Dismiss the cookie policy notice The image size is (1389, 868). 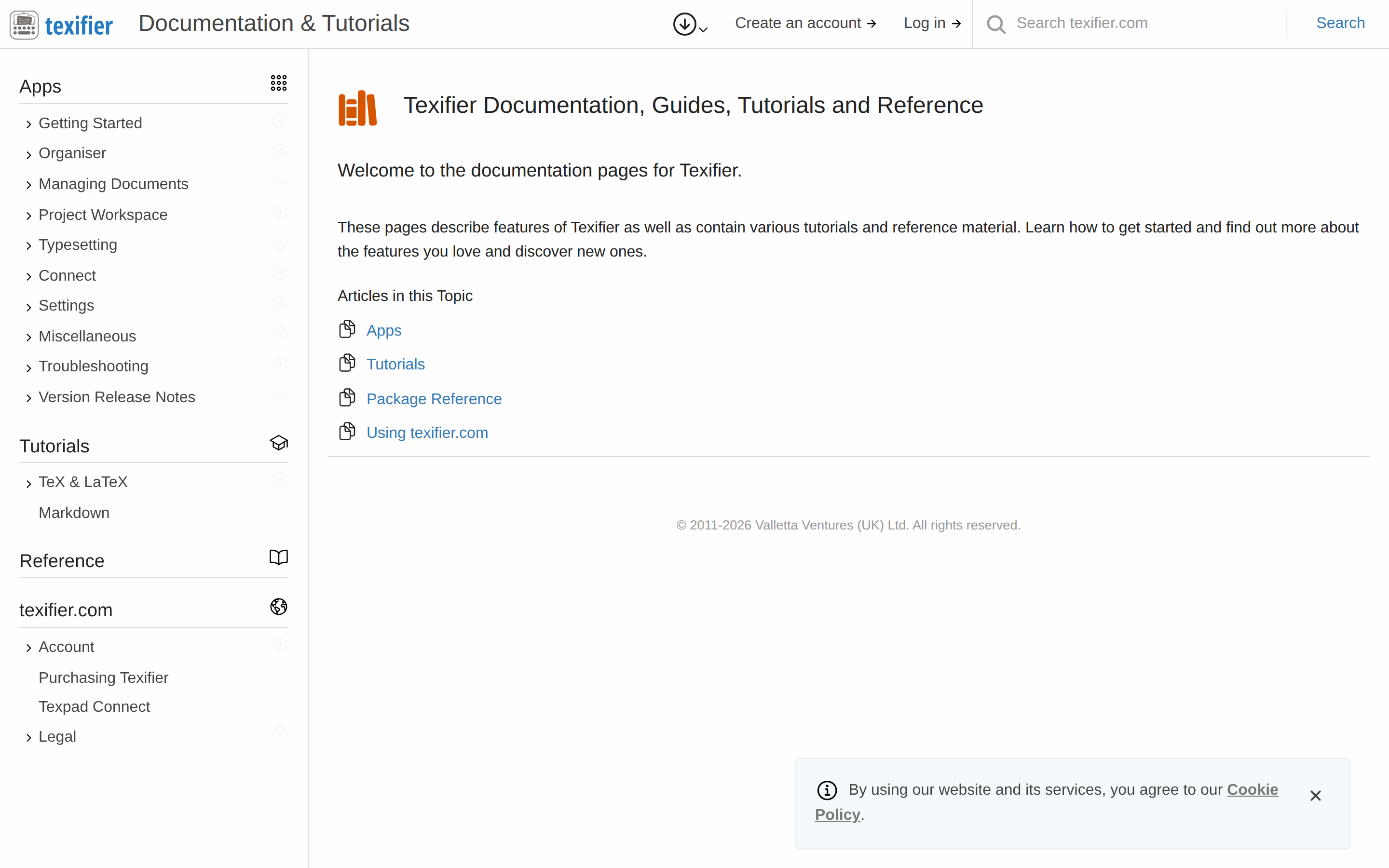click(1316, 796)
